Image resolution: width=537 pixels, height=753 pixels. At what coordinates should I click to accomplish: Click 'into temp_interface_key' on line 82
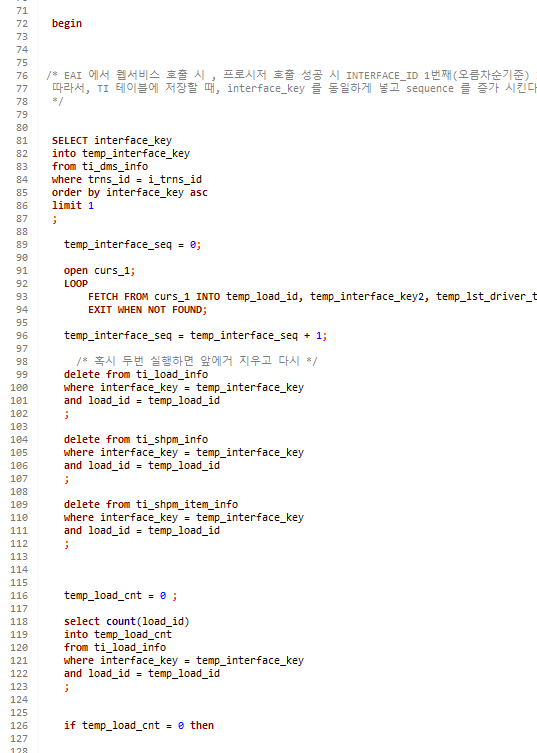[121, 154]
